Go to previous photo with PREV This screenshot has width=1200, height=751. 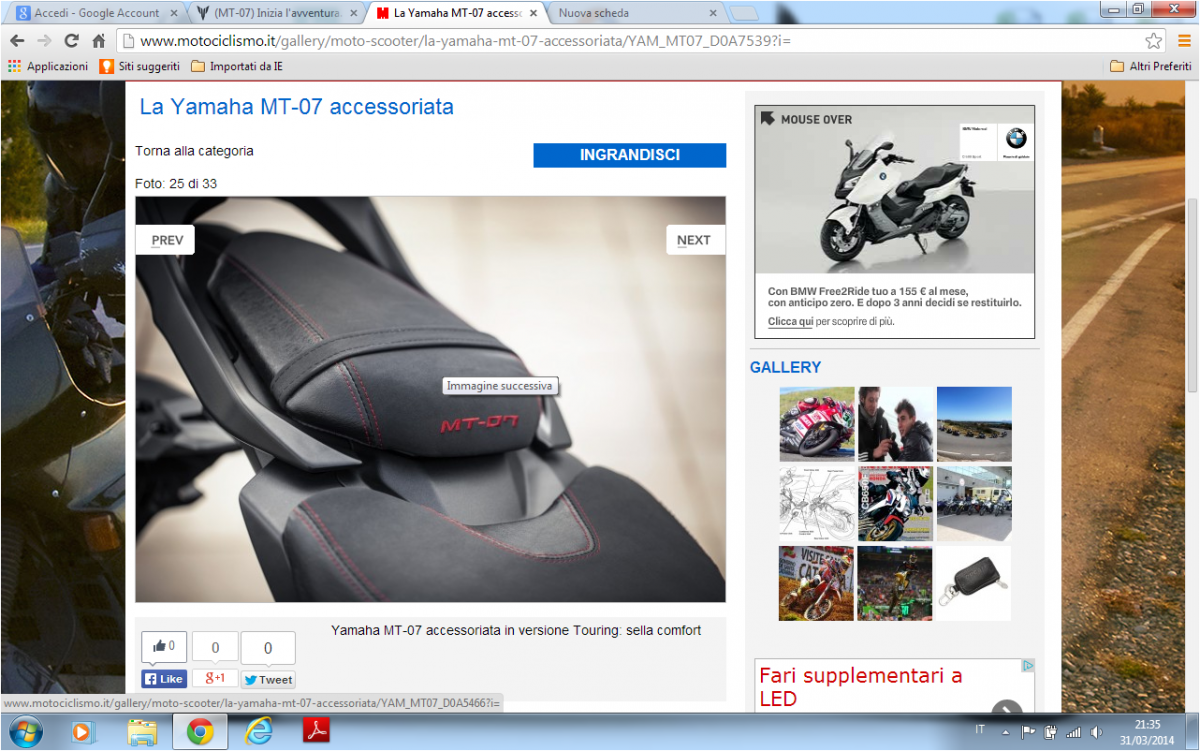(166, 240)
